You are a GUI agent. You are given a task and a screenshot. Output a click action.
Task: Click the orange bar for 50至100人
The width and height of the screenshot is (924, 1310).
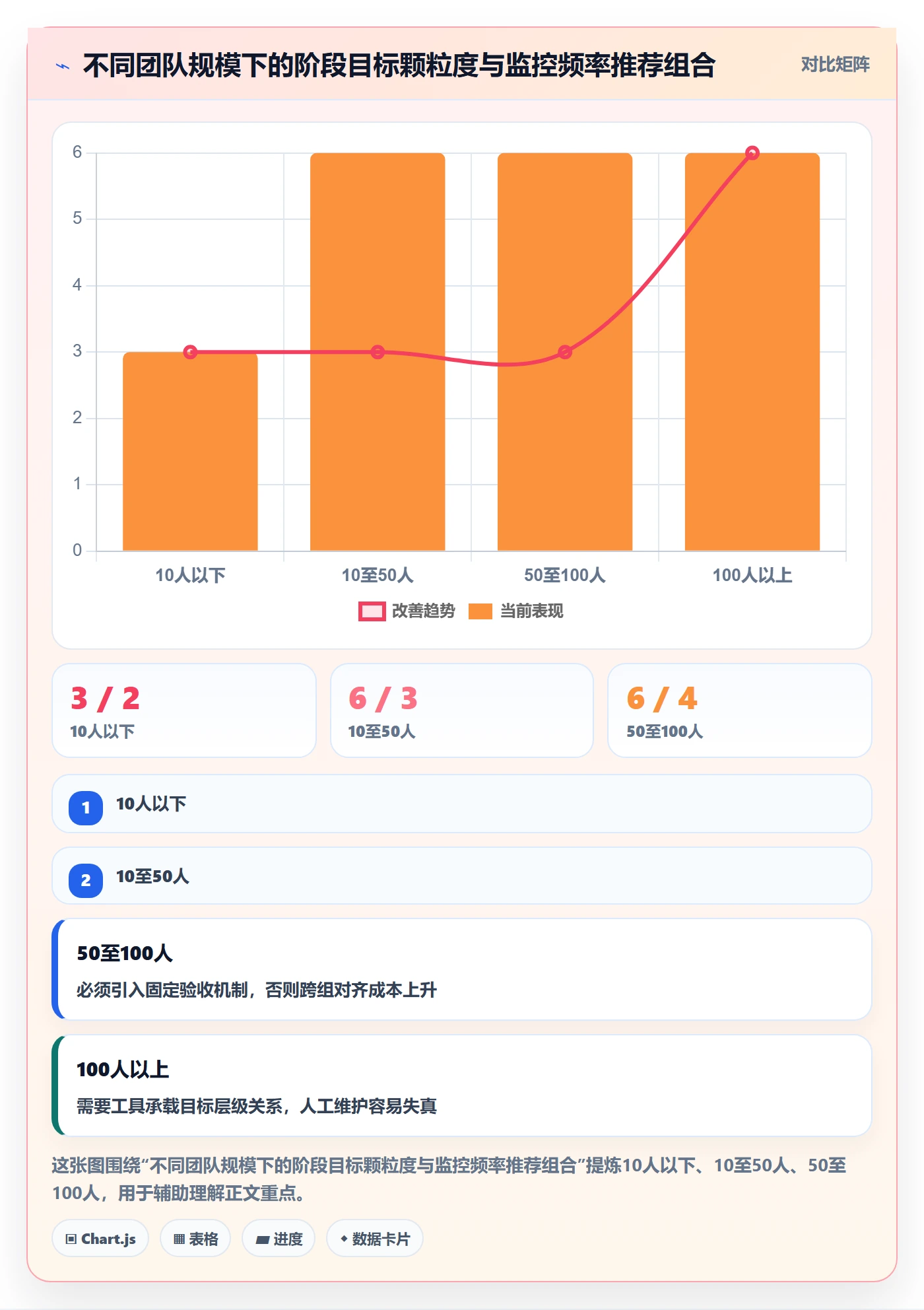coord(565,352)
